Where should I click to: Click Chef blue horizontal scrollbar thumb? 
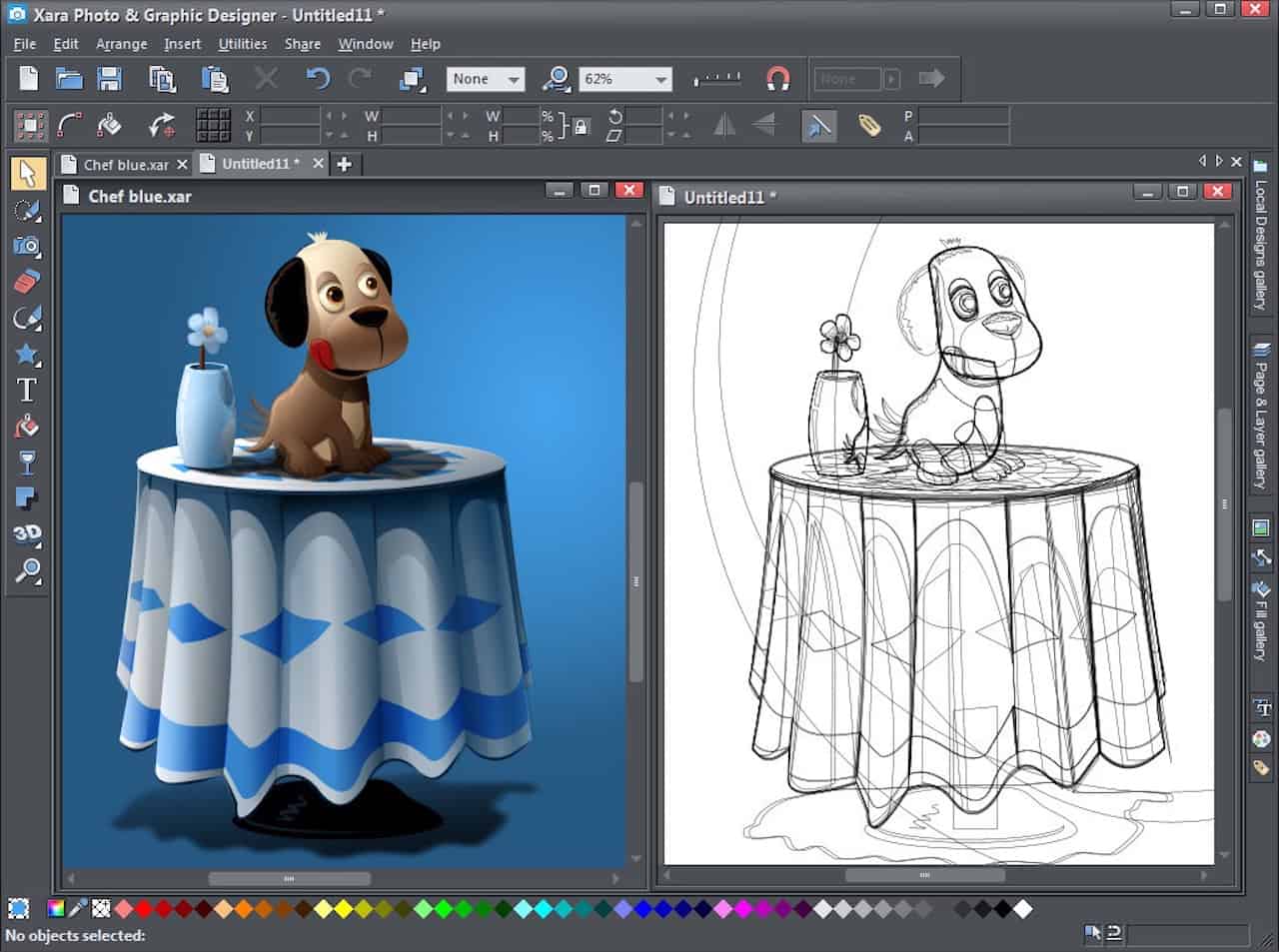click(289, 878)
